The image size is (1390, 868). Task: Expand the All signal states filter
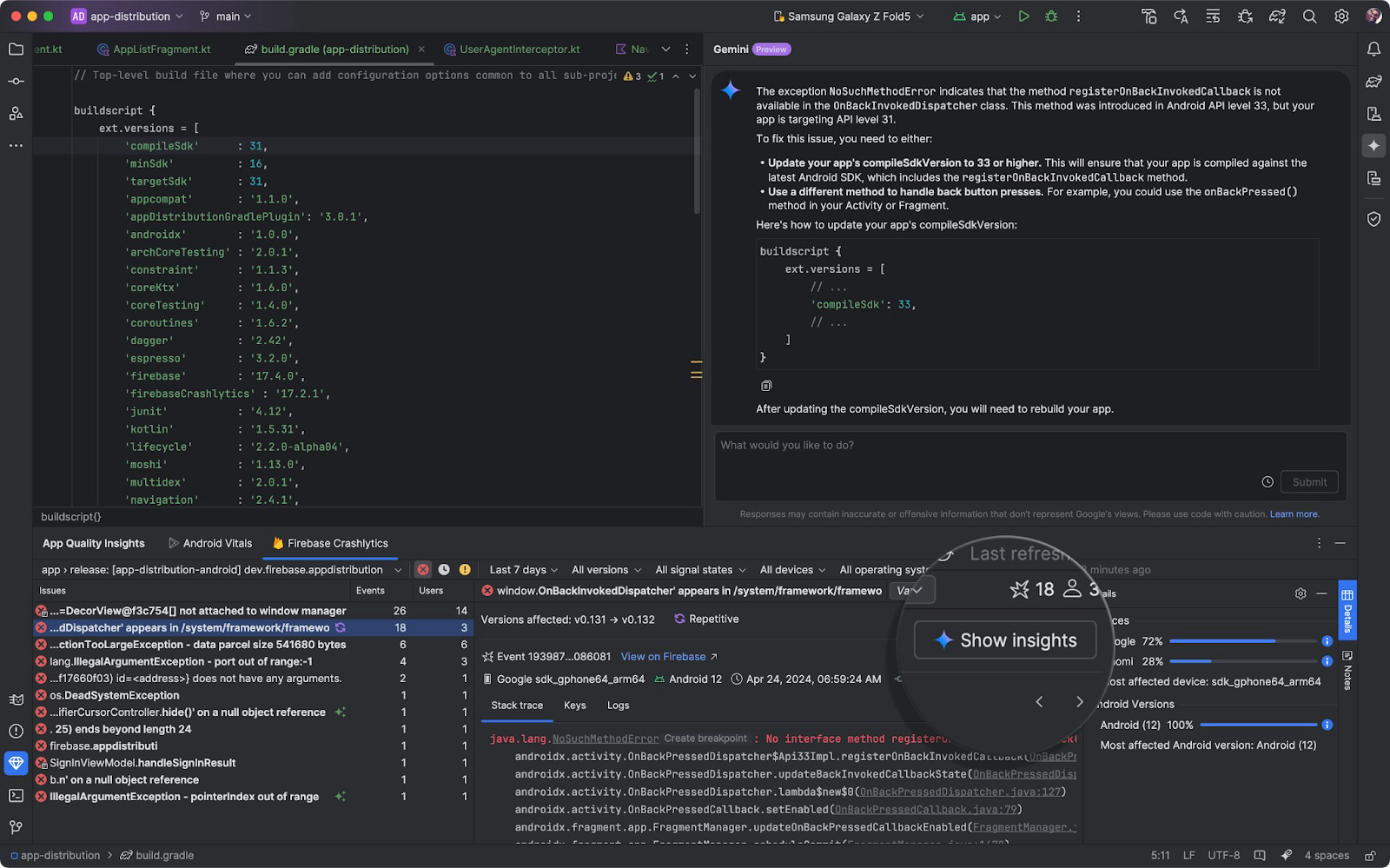[700, 570]
